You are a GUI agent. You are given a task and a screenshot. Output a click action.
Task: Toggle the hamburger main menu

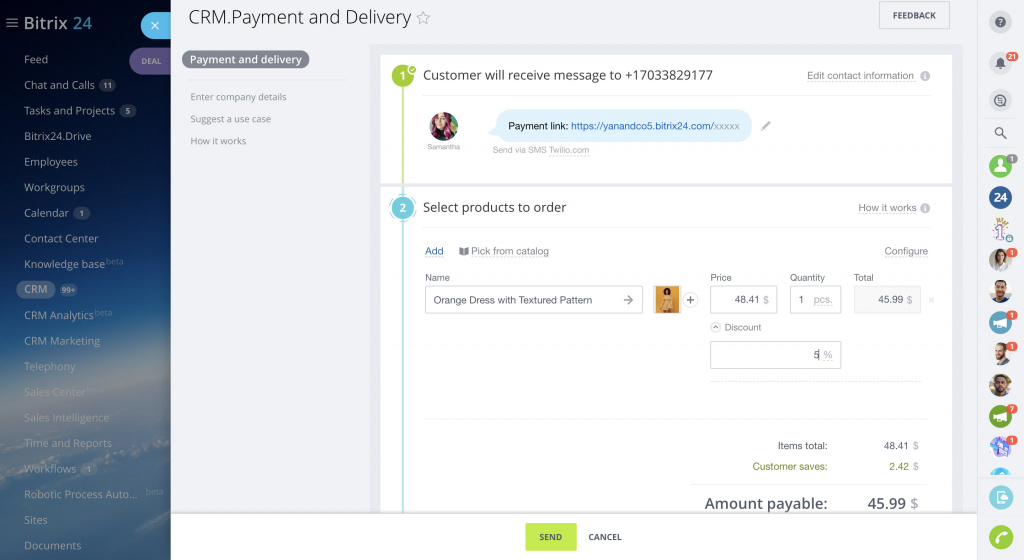tap(12, 23)
